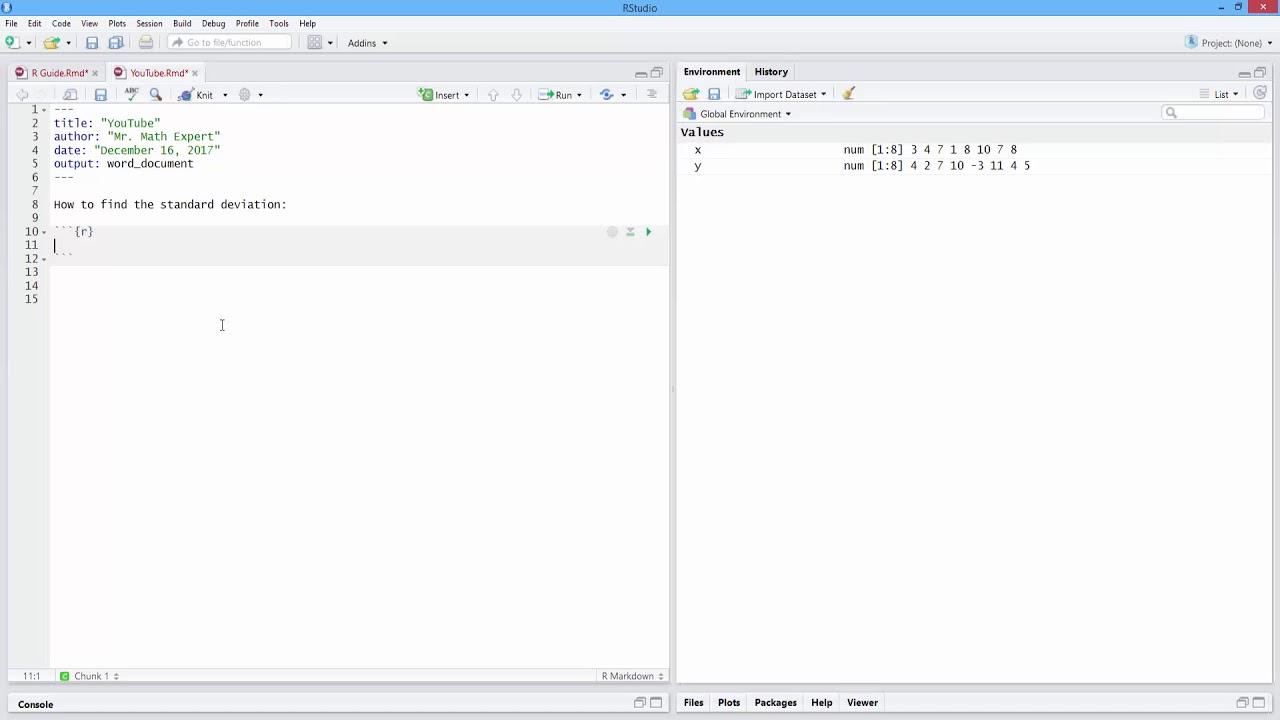Focus the Go to file/function field
The height and width of the screenshot is (720, 1280).
point(229,42)
